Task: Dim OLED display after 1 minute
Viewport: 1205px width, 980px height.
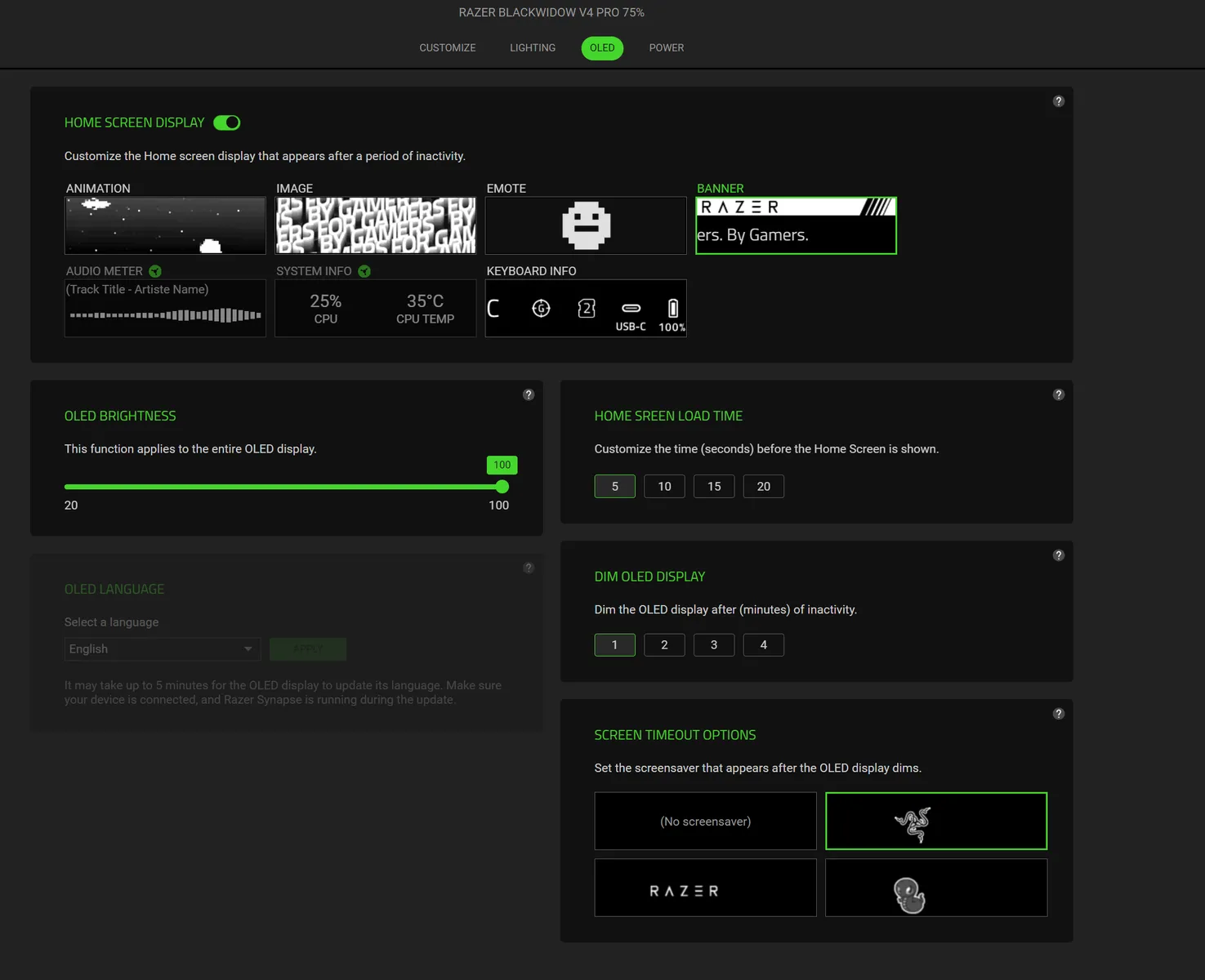Action: coord(615,645)
